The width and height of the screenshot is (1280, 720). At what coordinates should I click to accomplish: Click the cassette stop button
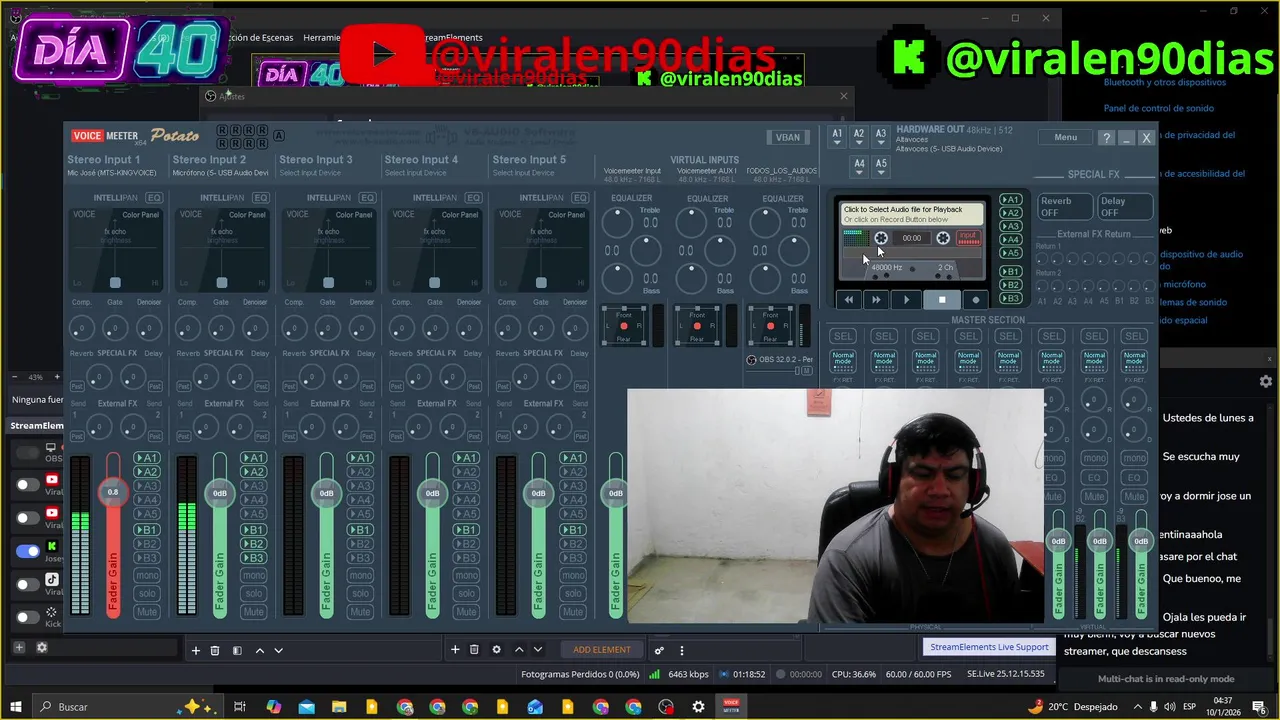tap(941, 299)
